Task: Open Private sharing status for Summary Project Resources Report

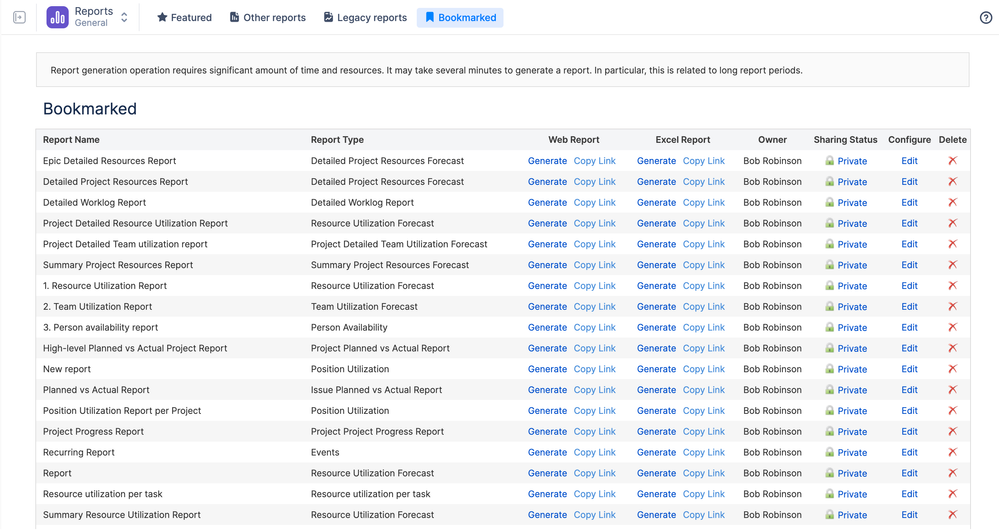Action: coord(852,265)
